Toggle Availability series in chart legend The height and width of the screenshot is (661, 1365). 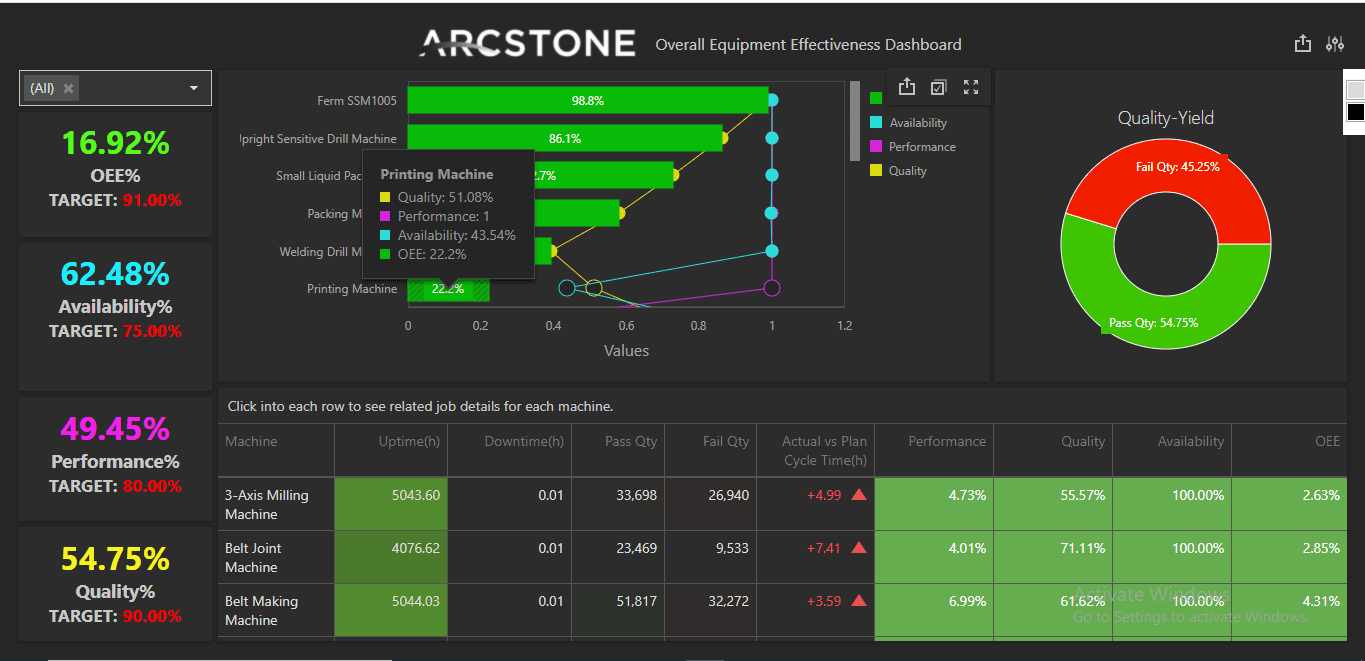[917, 123]
